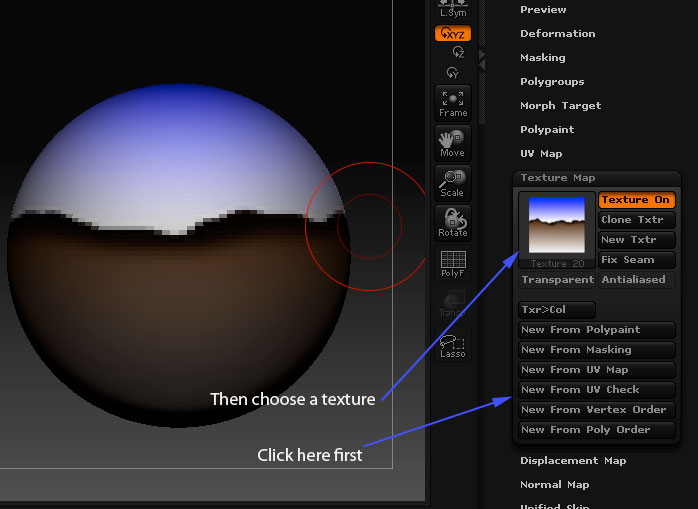Click the New Txtr button
This screenshot has height=509, width=698.
(636, 240)
